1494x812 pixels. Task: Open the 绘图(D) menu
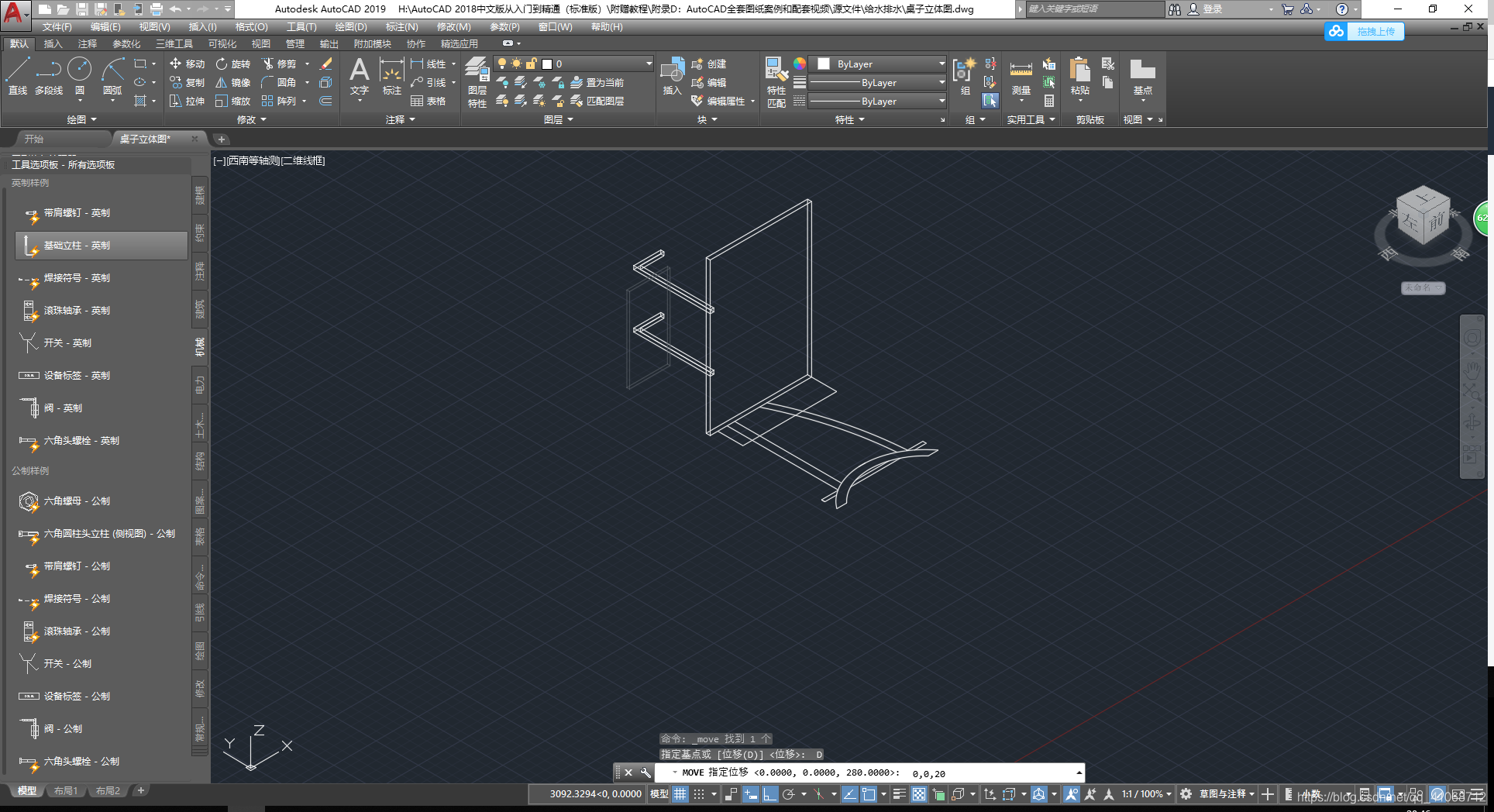351,27
